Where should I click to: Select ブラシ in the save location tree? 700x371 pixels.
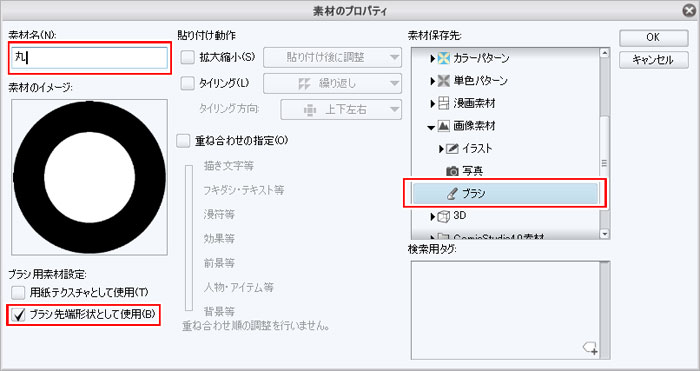pyautogui.click(x=505, y=194)
